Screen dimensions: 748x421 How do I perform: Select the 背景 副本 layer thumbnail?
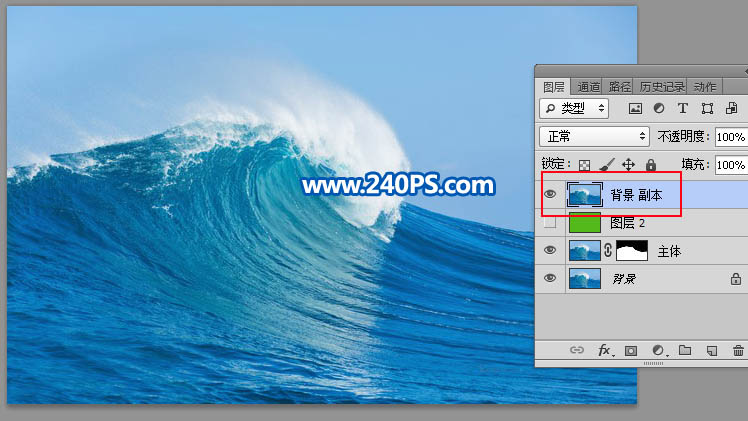585,195
